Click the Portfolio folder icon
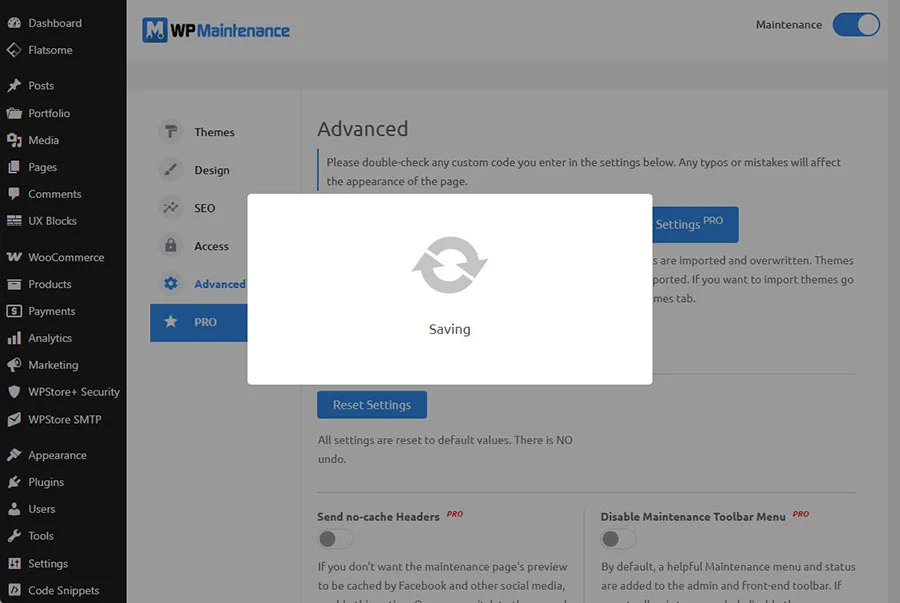The height and width of the screenshot is (603, 900). (x=14, y=113)
